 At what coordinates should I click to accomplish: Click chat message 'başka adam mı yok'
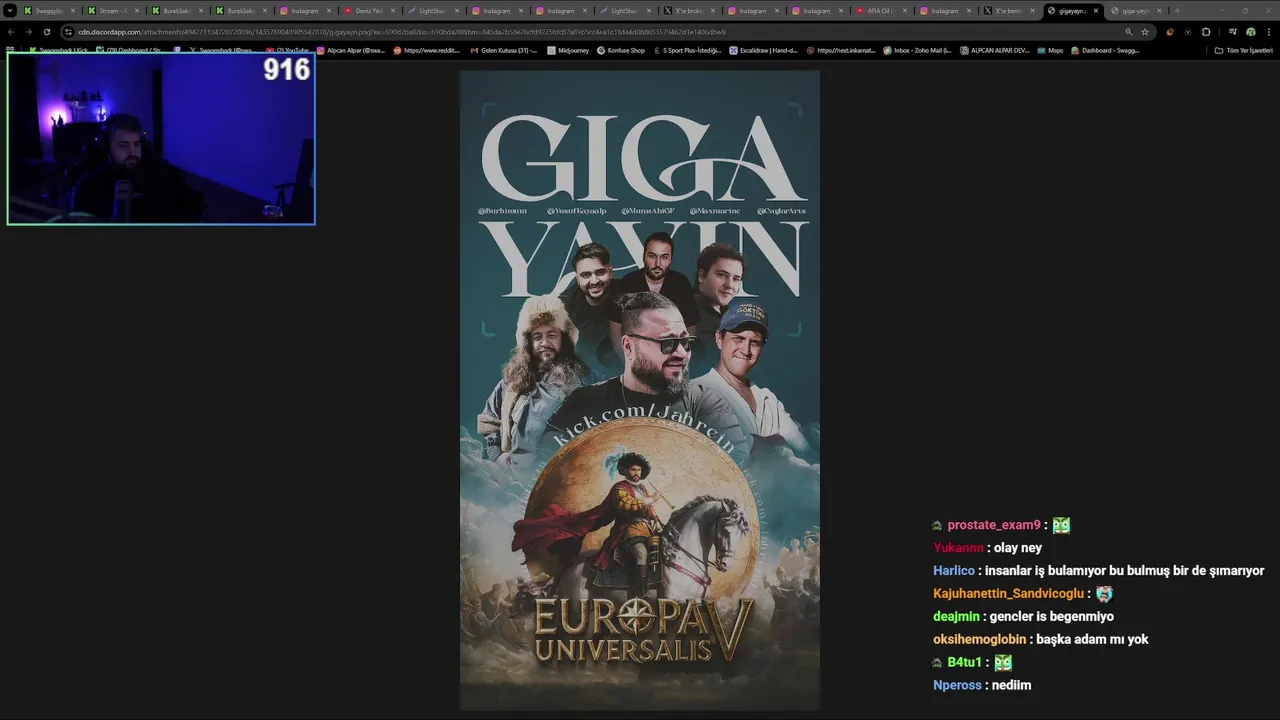coord(1092,640)
